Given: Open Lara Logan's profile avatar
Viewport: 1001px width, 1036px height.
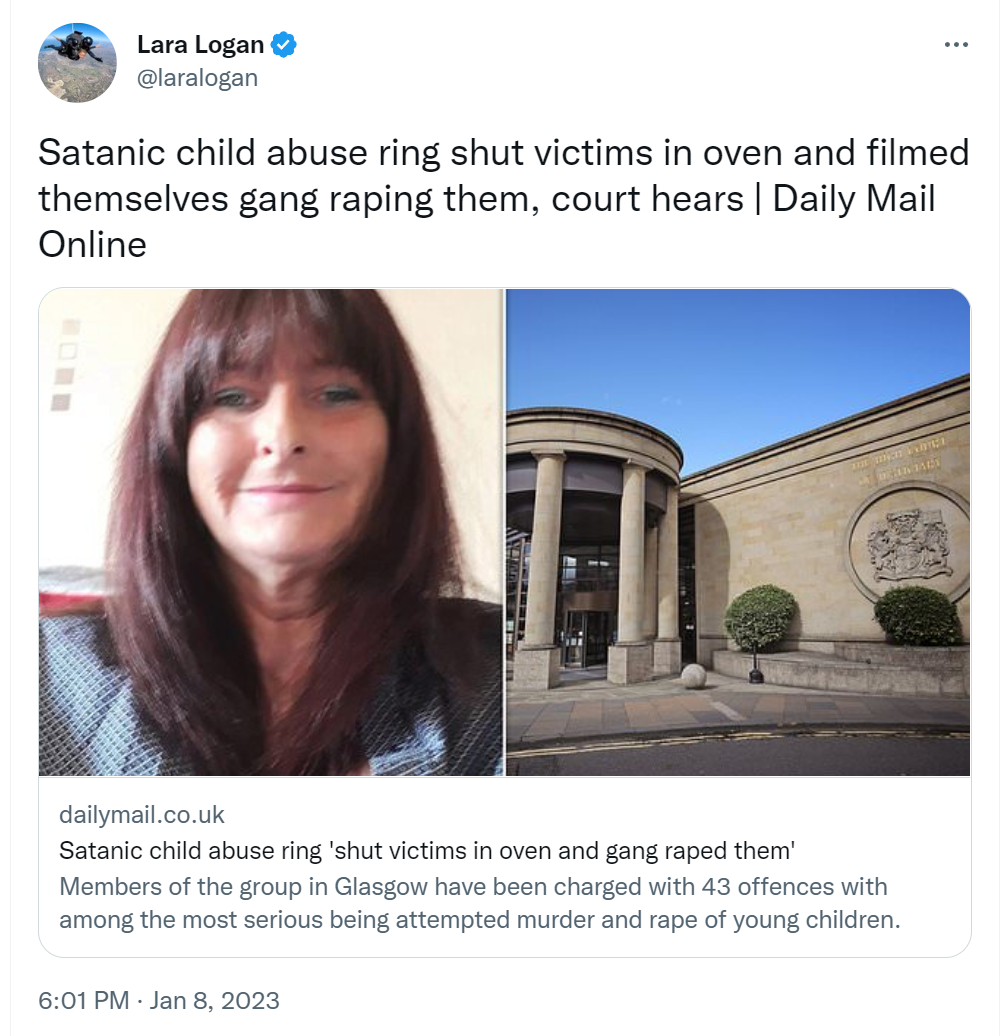Looking at the screenshot, I should click(77, 63).
